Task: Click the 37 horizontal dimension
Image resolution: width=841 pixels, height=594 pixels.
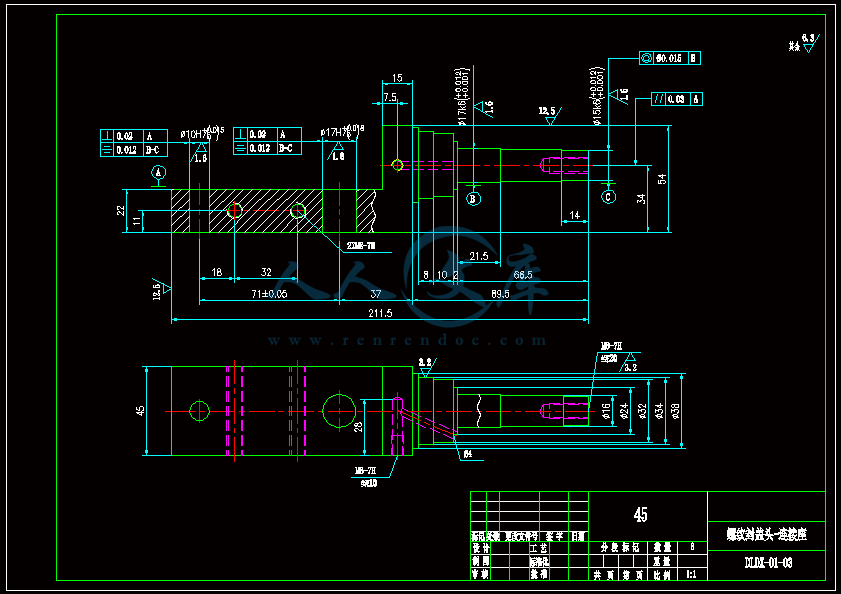Action: (x=375, y=294)
